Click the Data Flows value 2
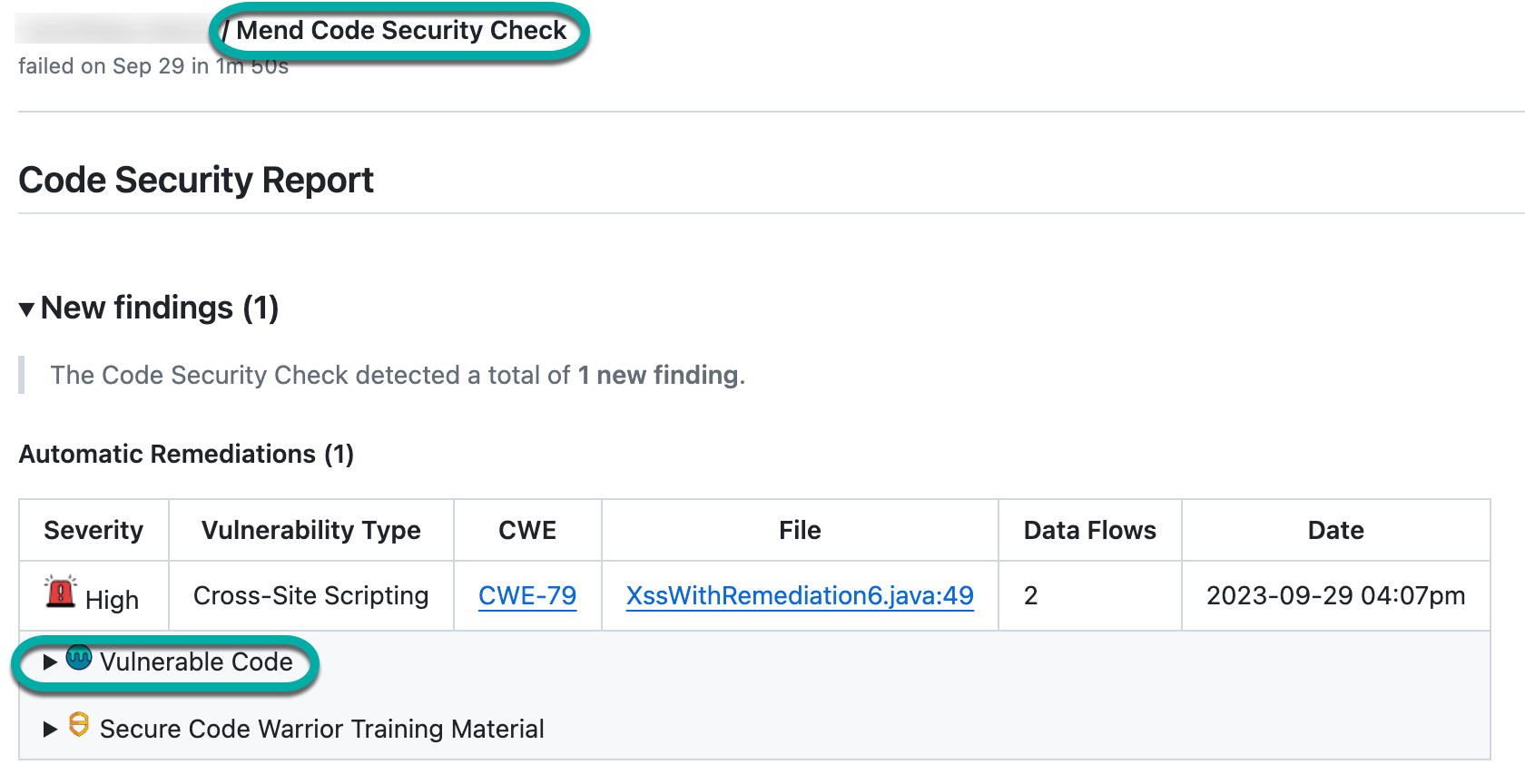The width and height of the screenshot is (1525, 784). [x=1030, y=595]
